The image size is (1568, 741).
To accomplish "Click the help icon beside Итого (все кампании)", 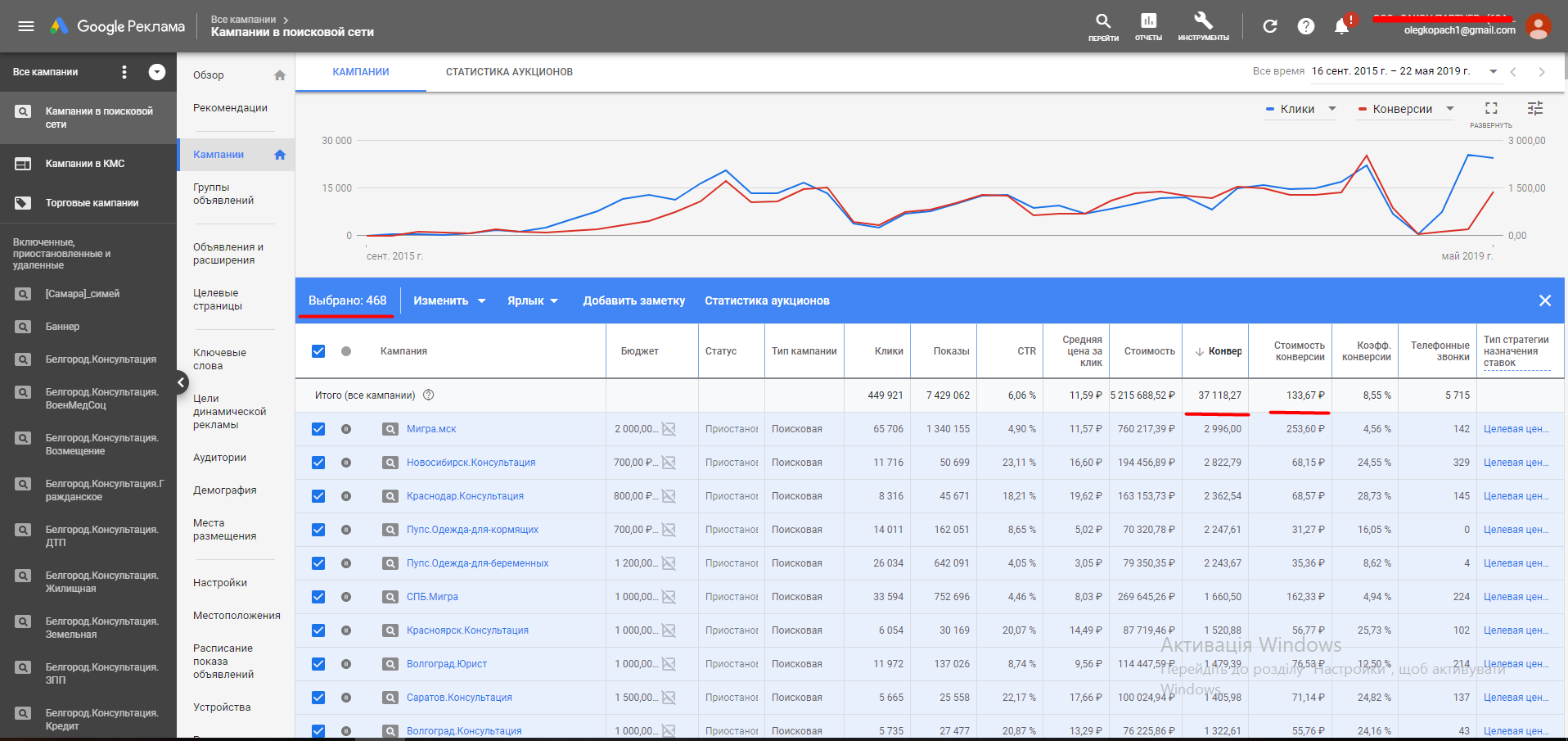I will (428, 395).
